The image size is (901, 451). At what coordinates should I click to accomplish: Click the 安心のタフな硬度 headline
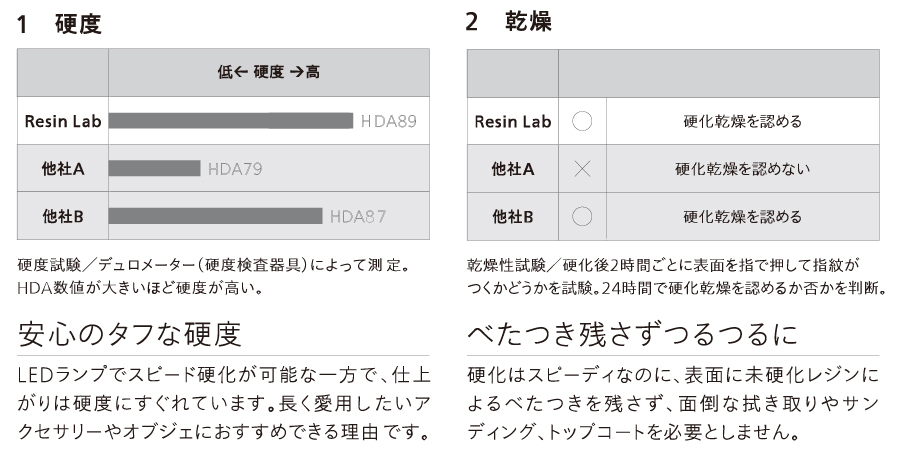click(x=129, y=334)
